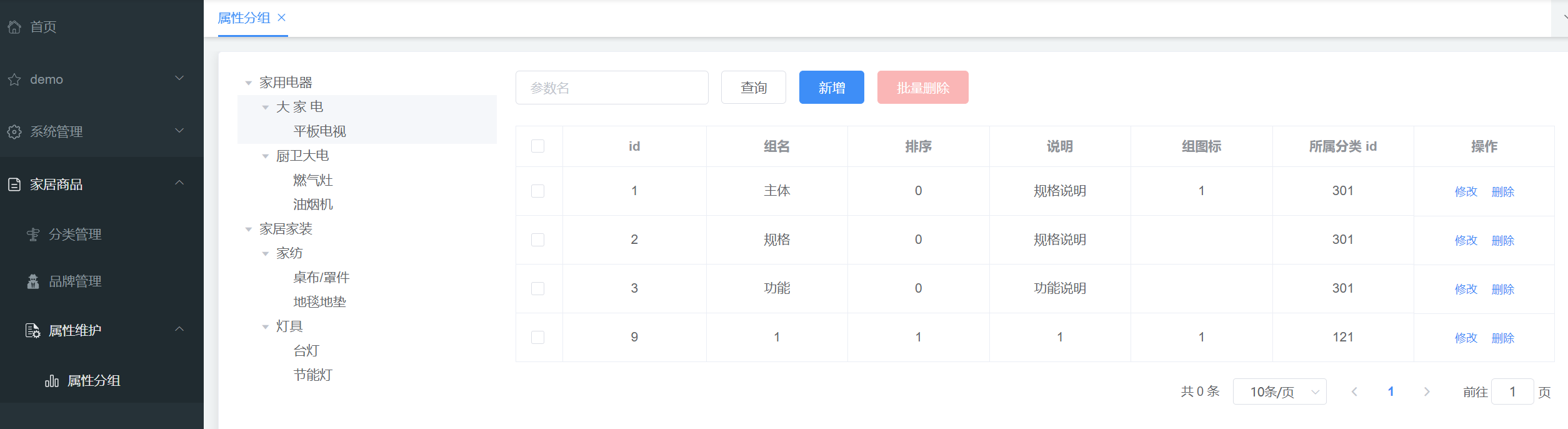The width and height of the screenshot is (1568, 429).
Task: Collapse the 家用电器 tree node arrow
Action: coord(249,83)
